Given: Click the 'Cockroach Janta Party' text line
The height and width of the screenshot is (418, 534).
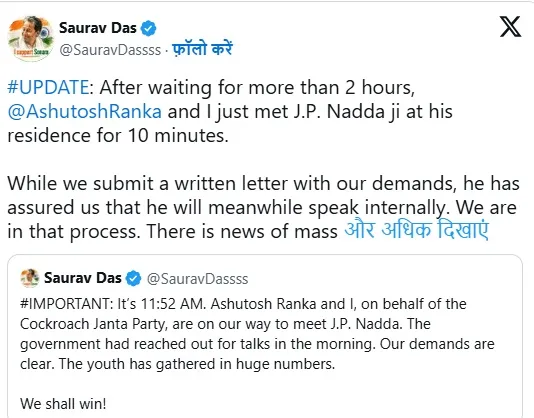Looking at the screenshot, I should point(225,324).
